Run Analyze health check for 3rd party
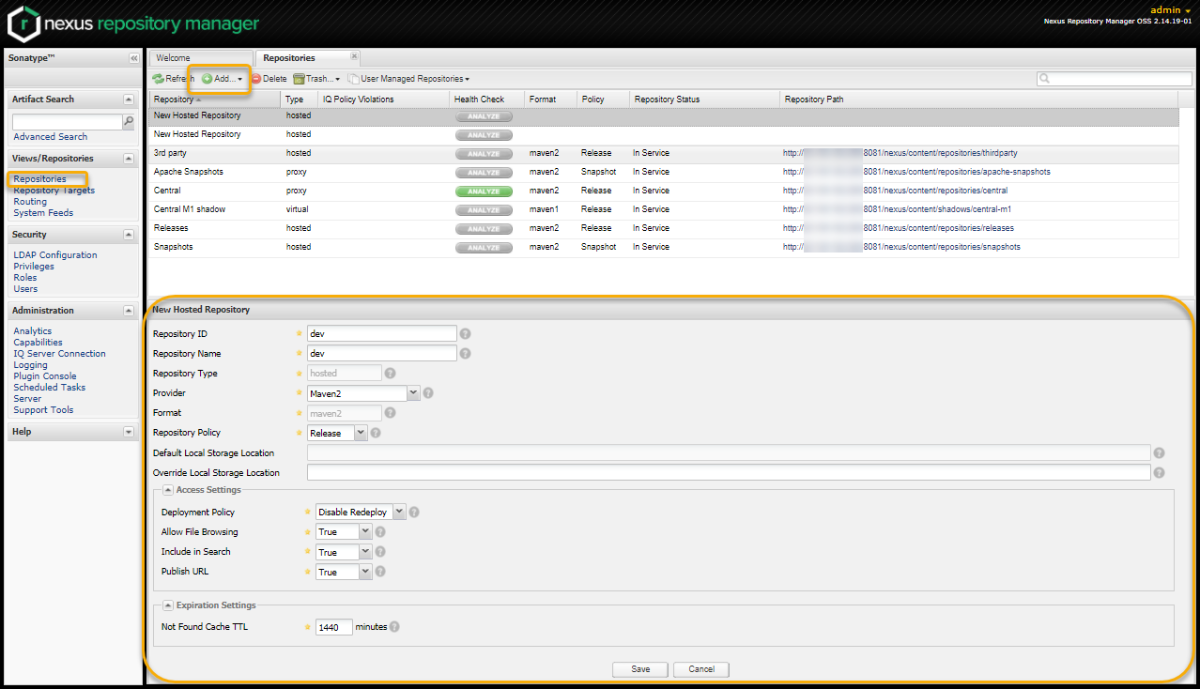Screen dimensions: 1200x689 [484, 154]
